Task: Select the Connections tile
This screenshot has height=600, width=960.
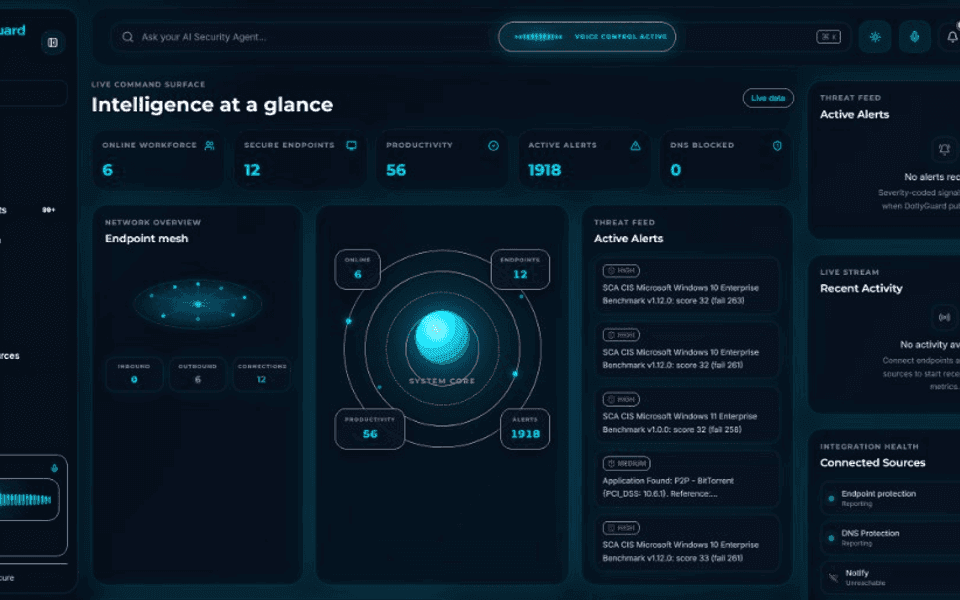Action: (261, 373)
